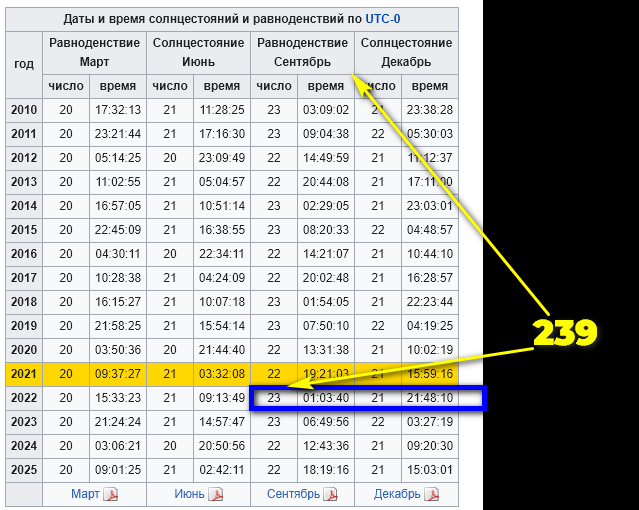Click the December time 22:23:44
The height and width of the screenshot is (510, 639).
point(430,302)
